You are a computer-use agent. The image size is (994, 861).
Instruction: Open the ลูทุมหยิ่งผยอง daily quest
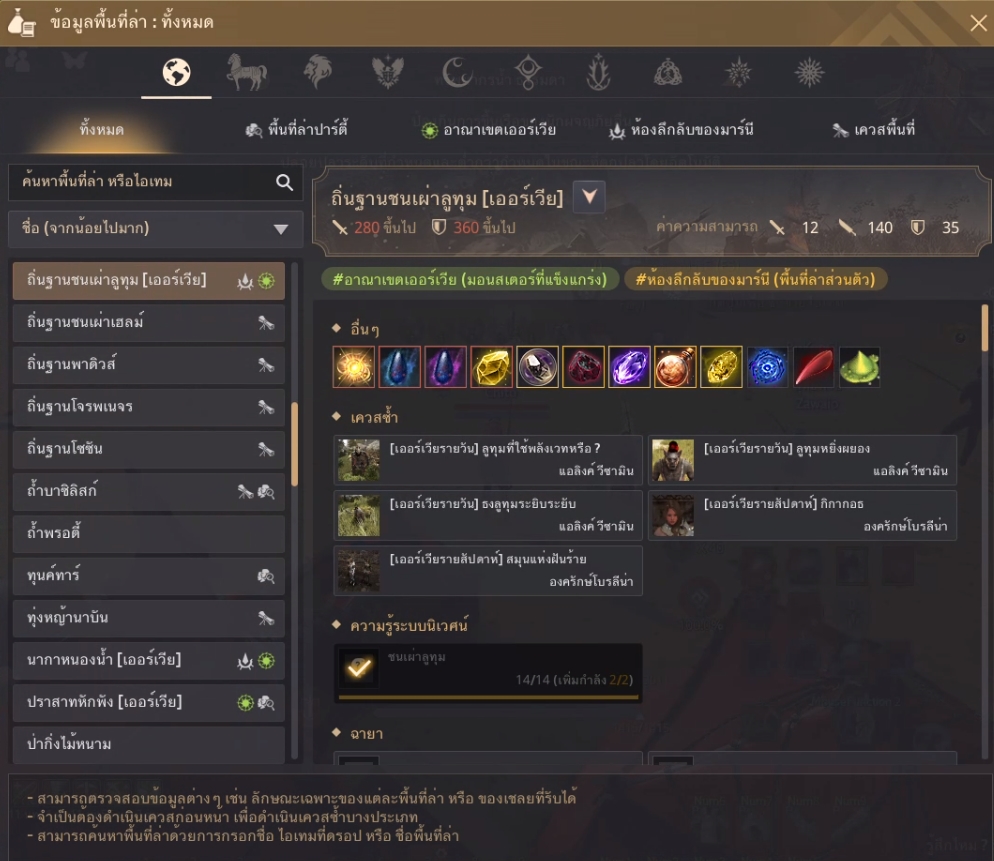pyautogui.click(x=802, y=460)
